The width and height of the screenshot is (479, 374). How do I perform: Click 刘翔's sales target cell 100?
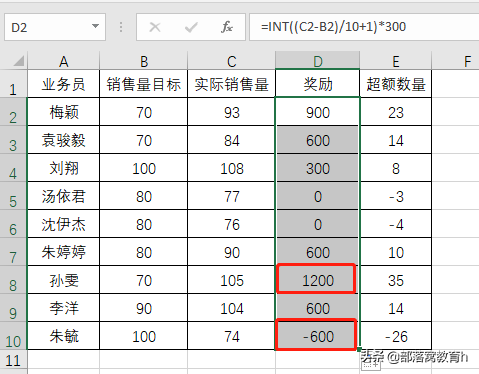(144, 168)
